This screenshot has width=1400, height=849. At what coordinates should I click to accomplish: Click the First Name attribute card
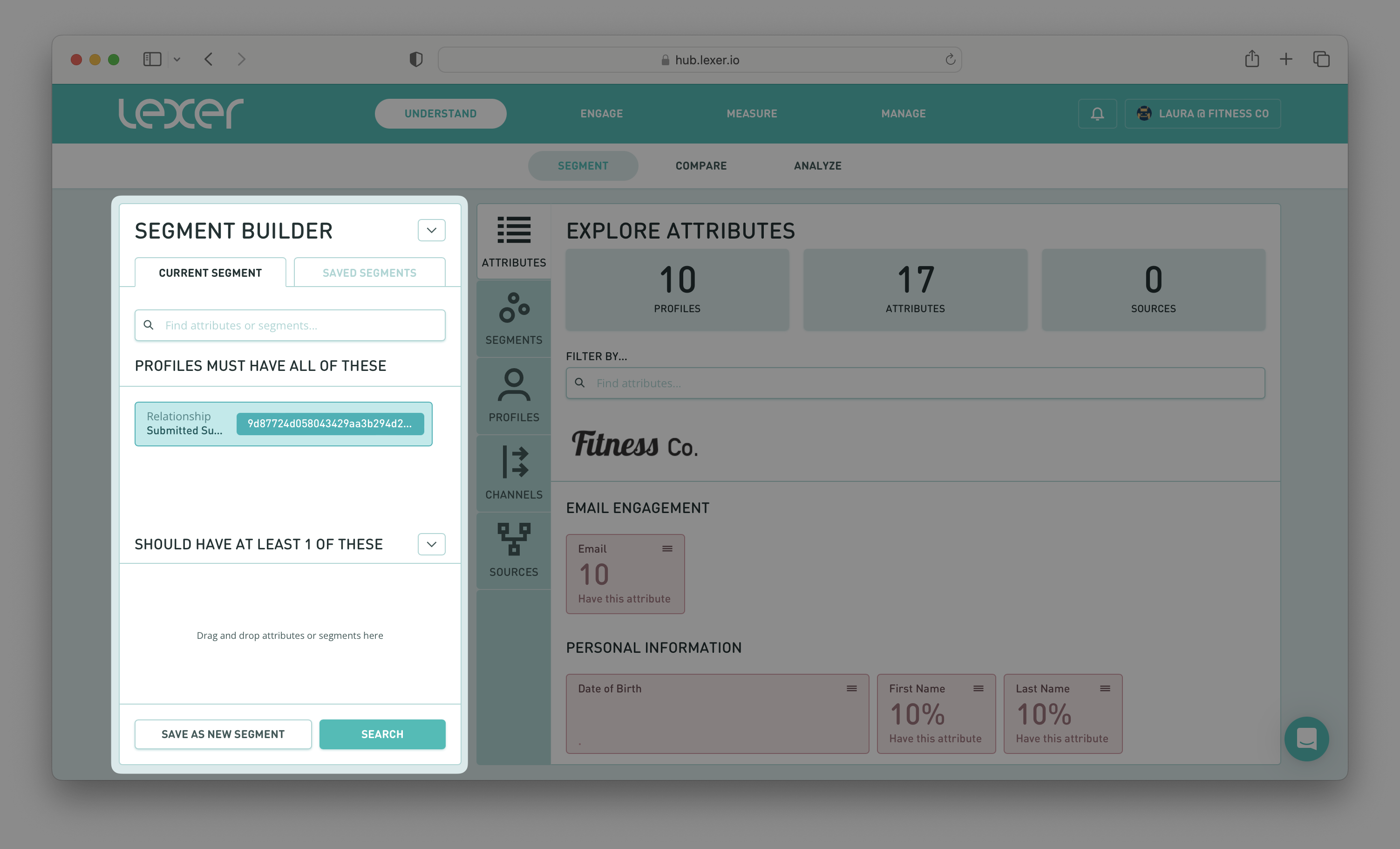click(x=936, y=714)
